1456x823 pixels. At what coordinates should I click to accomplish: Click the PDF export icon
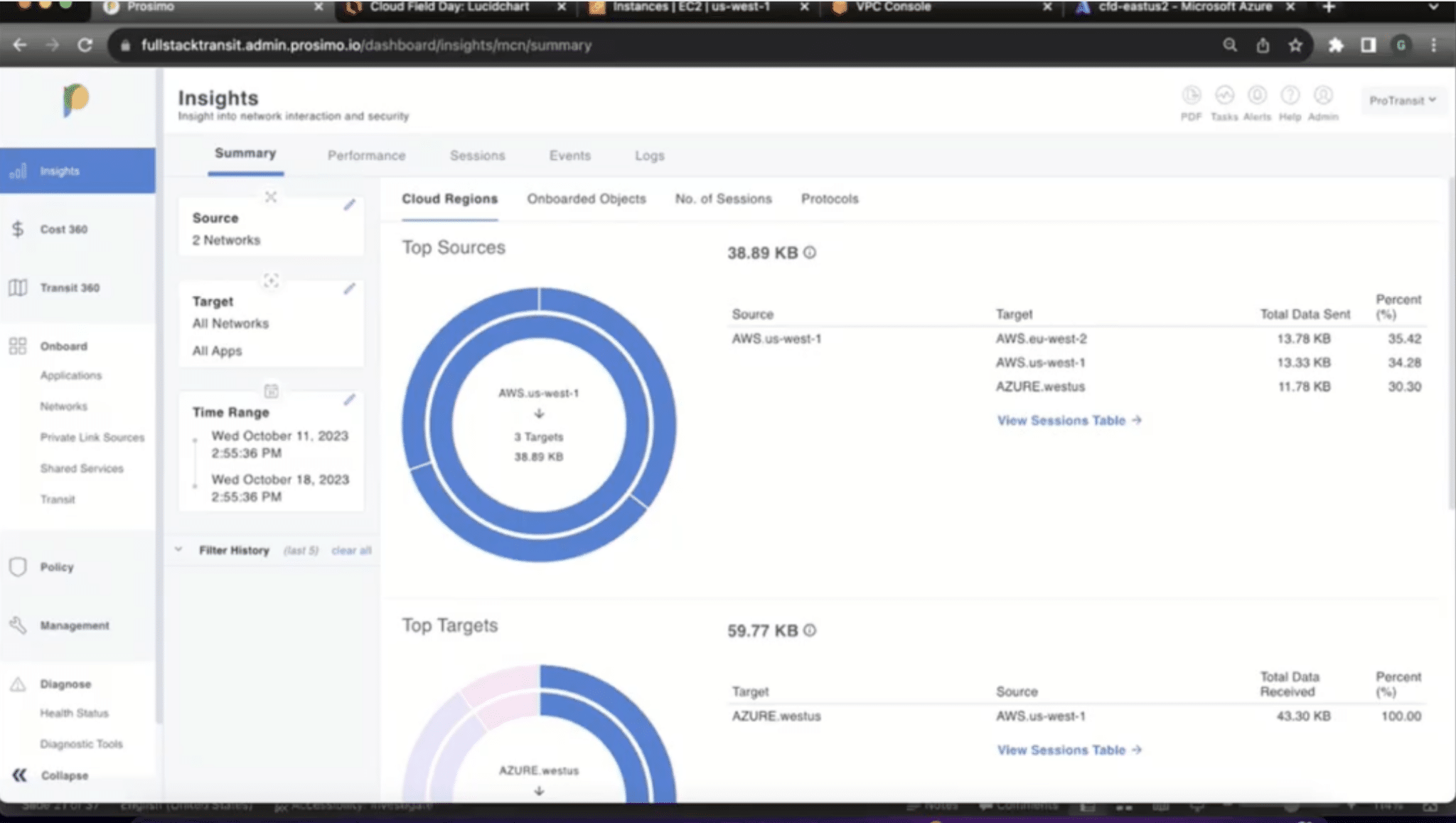(1191, 95)
